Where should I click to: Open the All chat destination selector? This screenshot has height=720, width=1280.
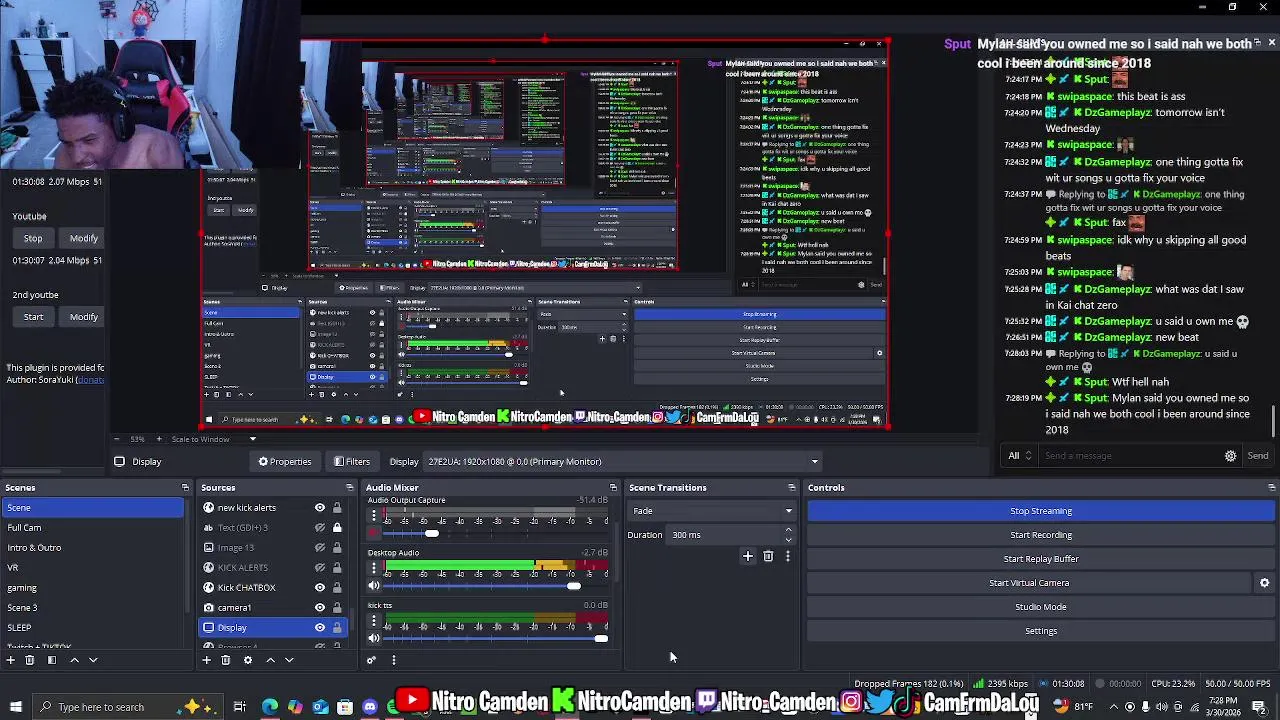1019,456
